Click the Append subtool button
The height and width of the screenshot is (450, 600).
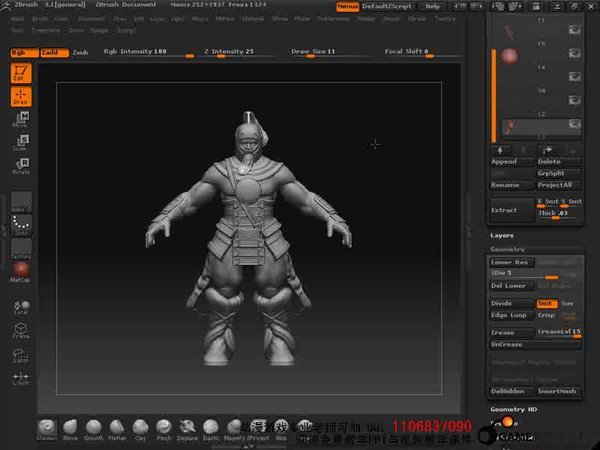505,161
